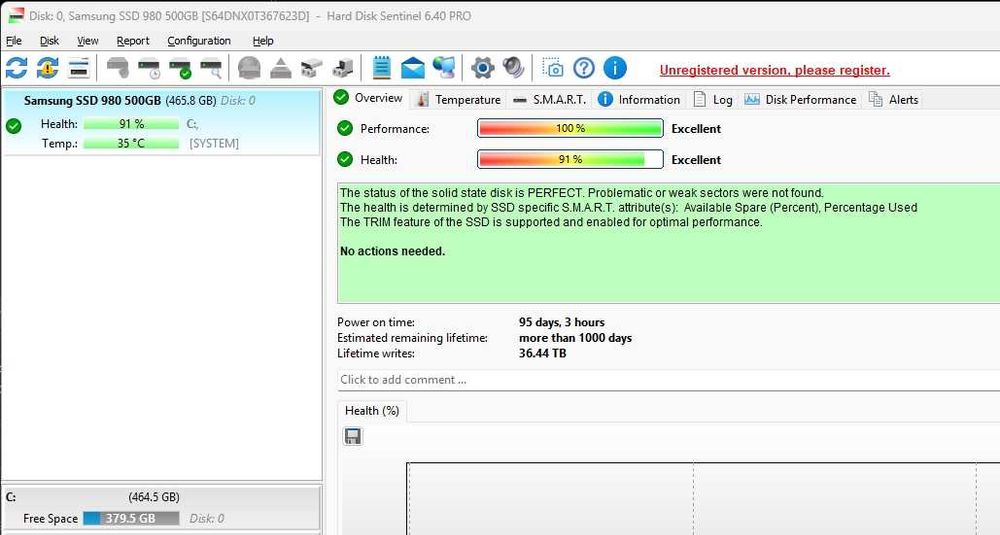Click the TRIM feature status line
Image resolution: width=1000 pixels, height=535 pixels.
coord(551,222)
